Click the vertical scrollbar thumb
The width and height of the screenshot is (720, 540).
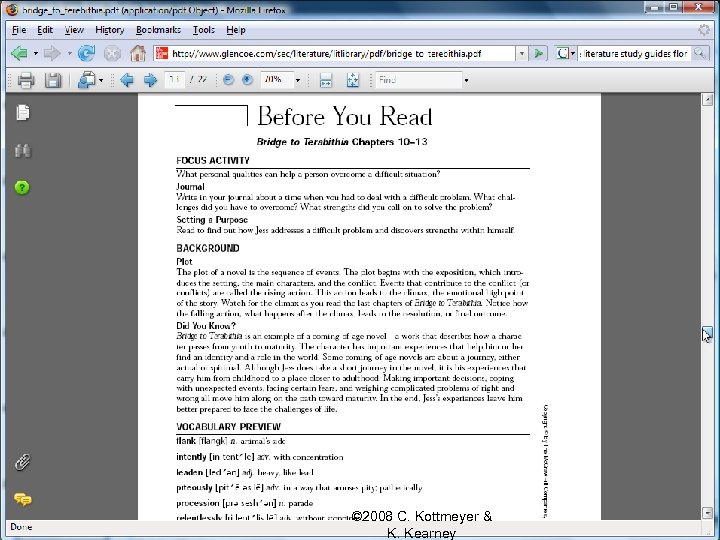pos(707,334)
